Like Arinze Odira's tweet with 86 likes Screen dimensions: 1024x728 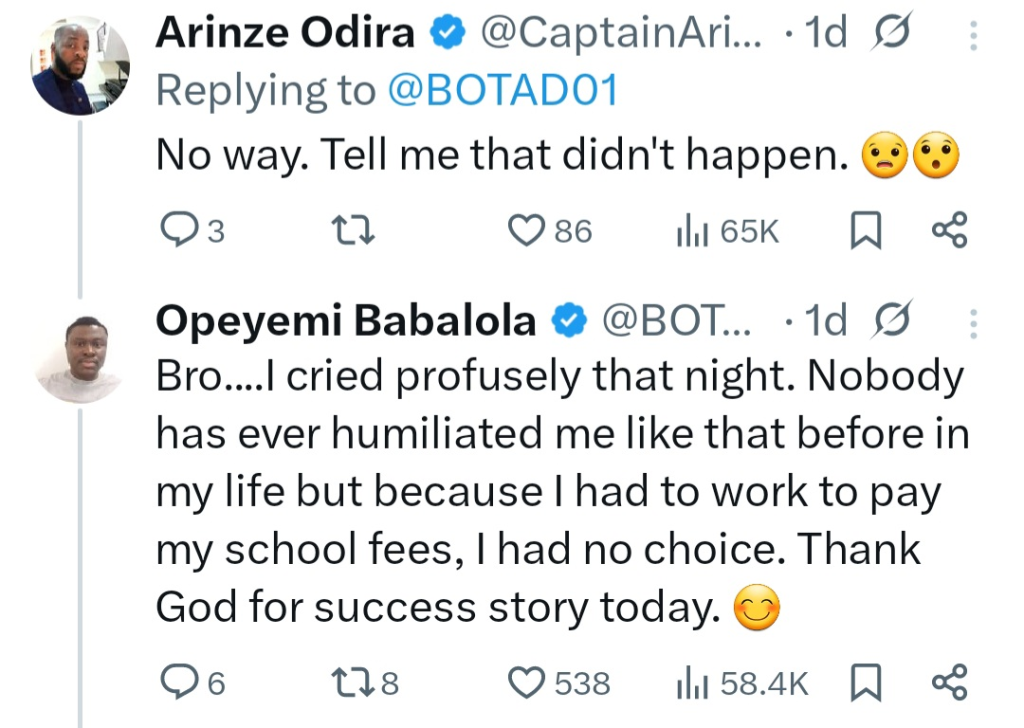[x=525, y=231]
